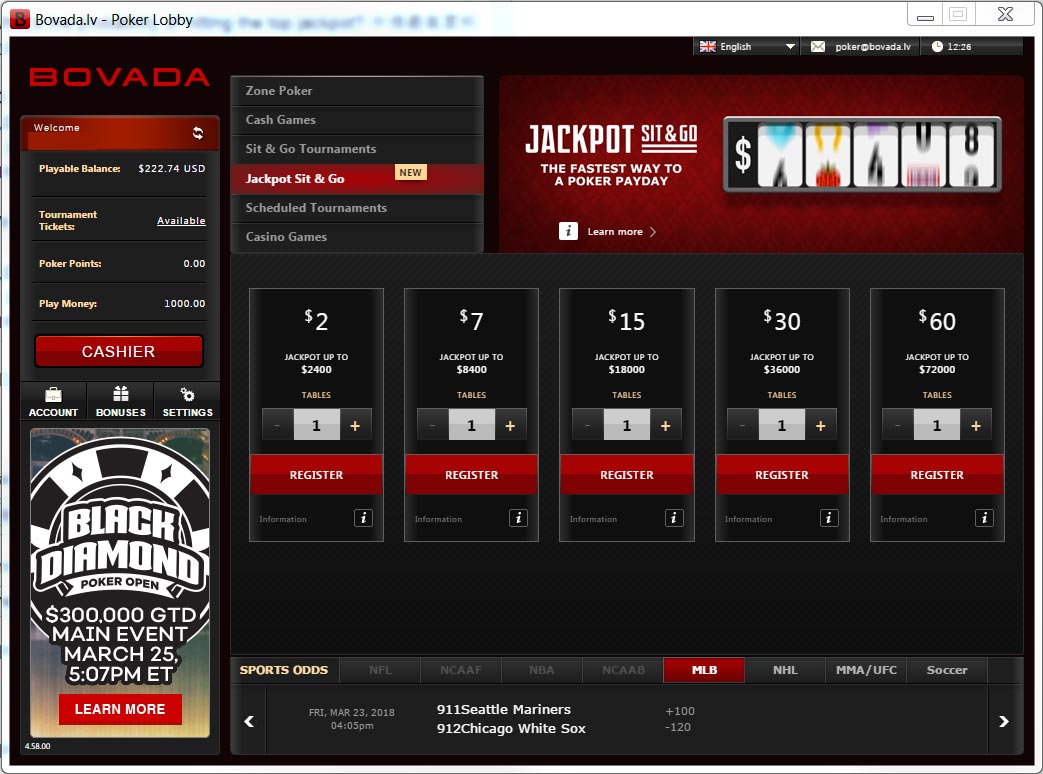1043x774 pixels.
Task: Refresh the Welcome balance panel
Action: pos(198,132)
